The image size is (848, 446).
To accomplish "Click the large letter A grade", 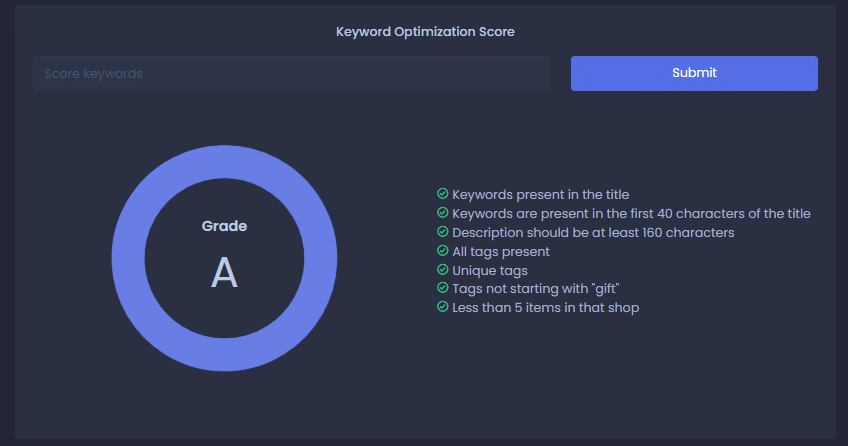I will click(x=224, y=273).
